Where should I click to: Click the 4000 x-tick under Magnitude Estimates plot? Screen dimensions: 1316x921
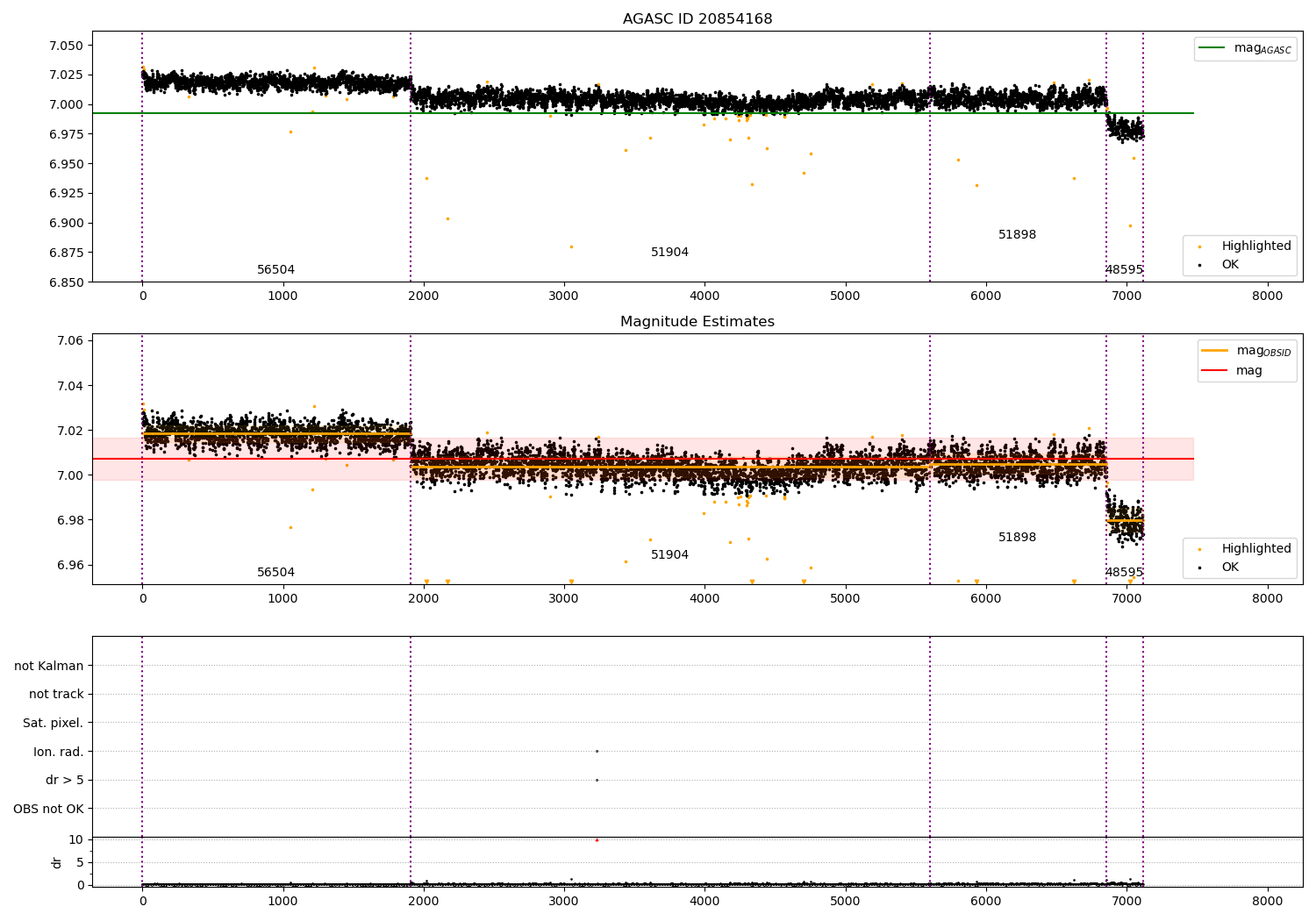pyautogui.click(x=704, y=599)
